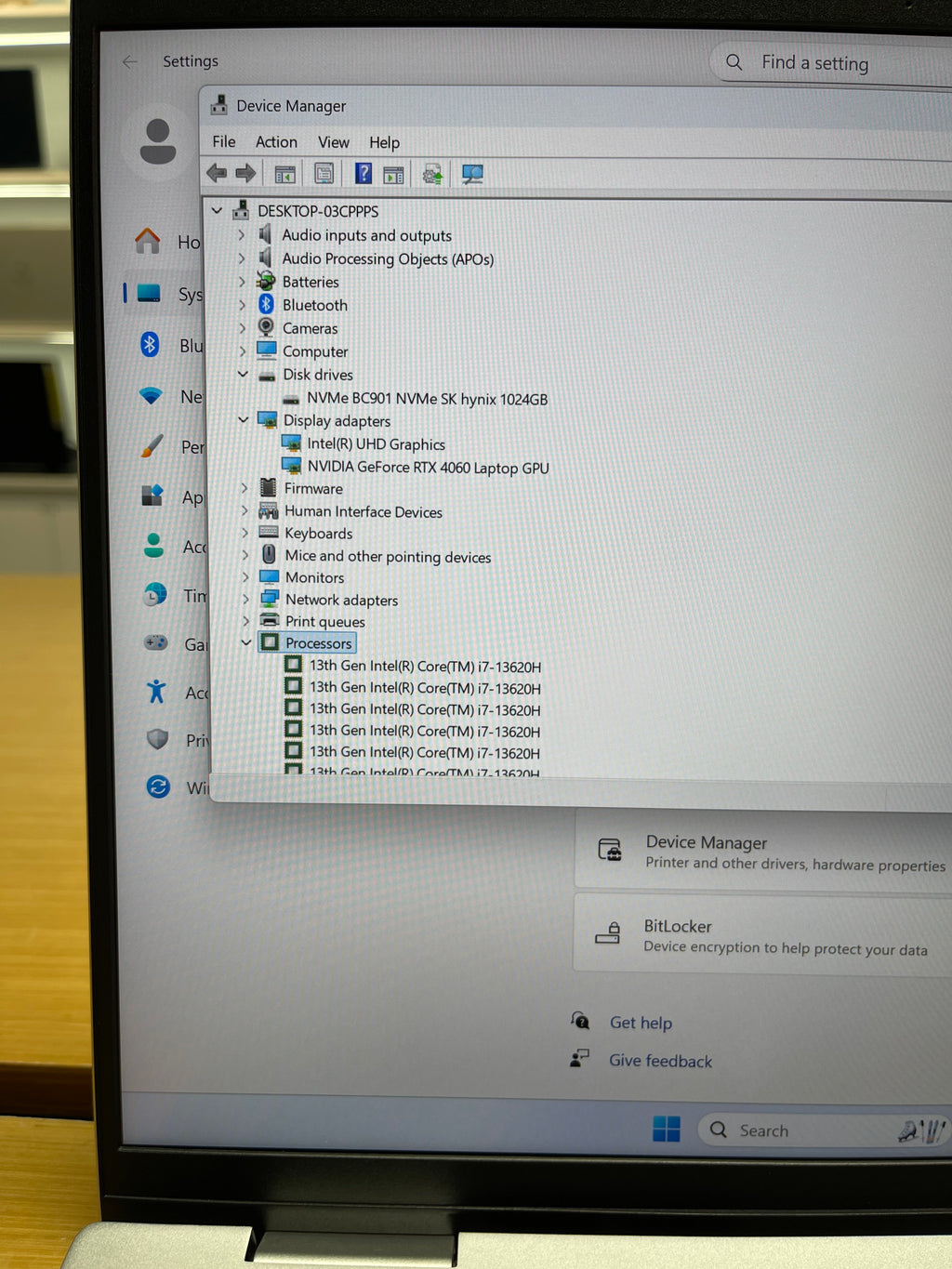Open the File menu
Viewport: 952px width, 1269px height.
(x=223, y=141)
